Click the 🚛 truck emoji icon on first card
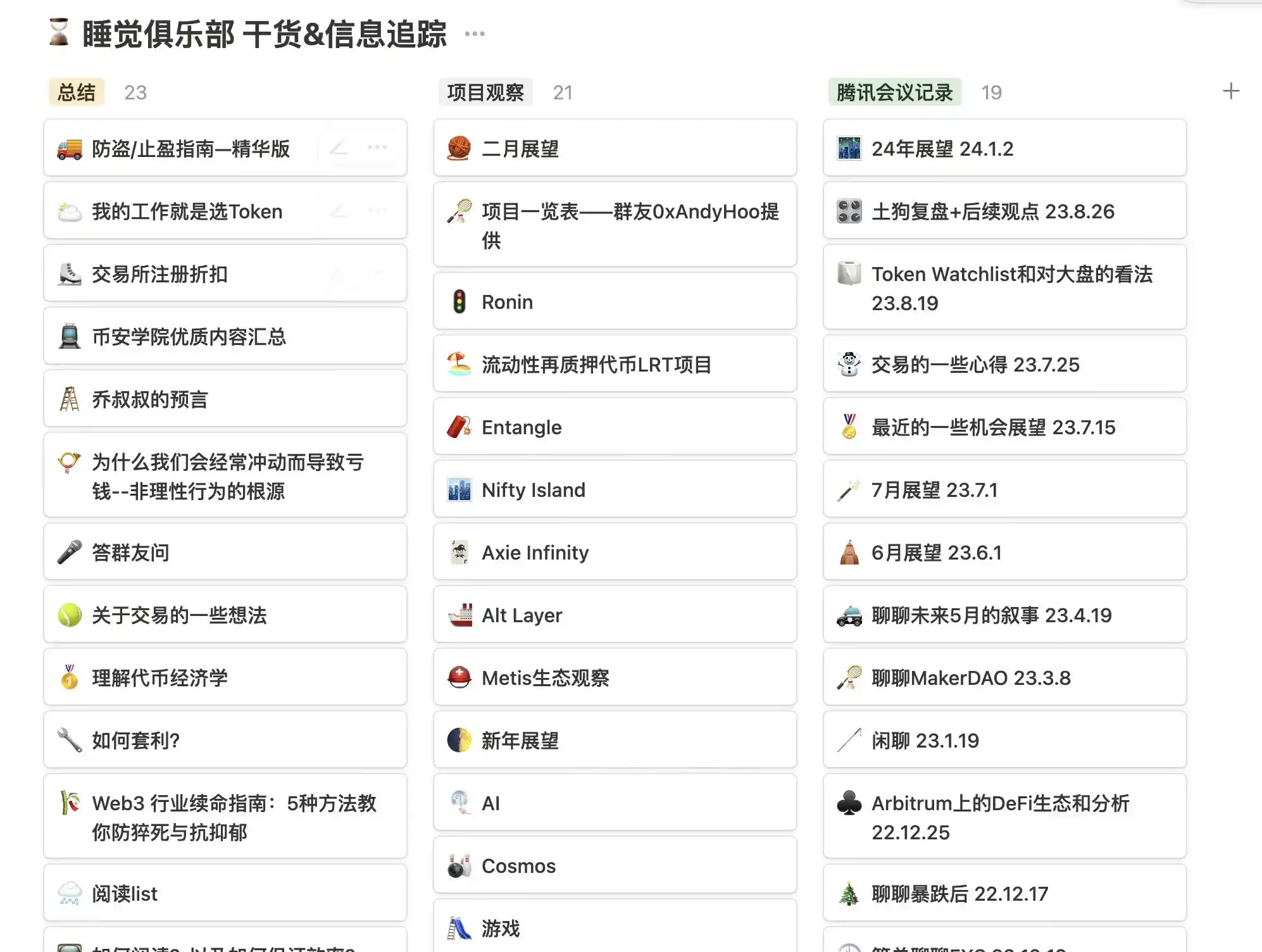The image size is (1262, 952). [x=68, y=149]
